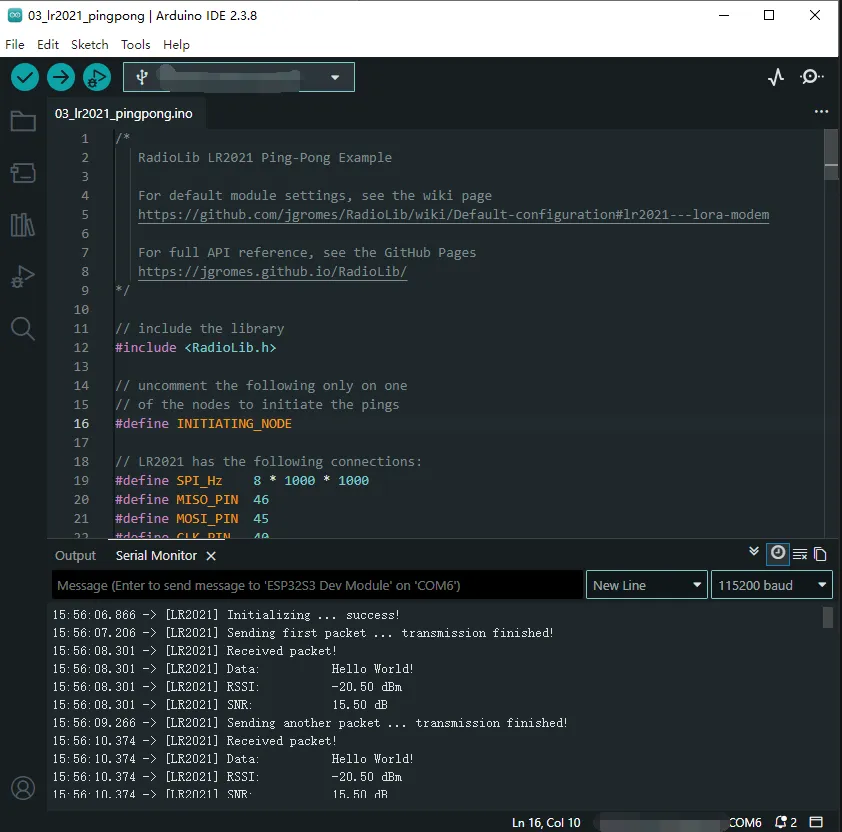Expand the New Line ending dropdown
842x832 pixels.
[646, 585]
